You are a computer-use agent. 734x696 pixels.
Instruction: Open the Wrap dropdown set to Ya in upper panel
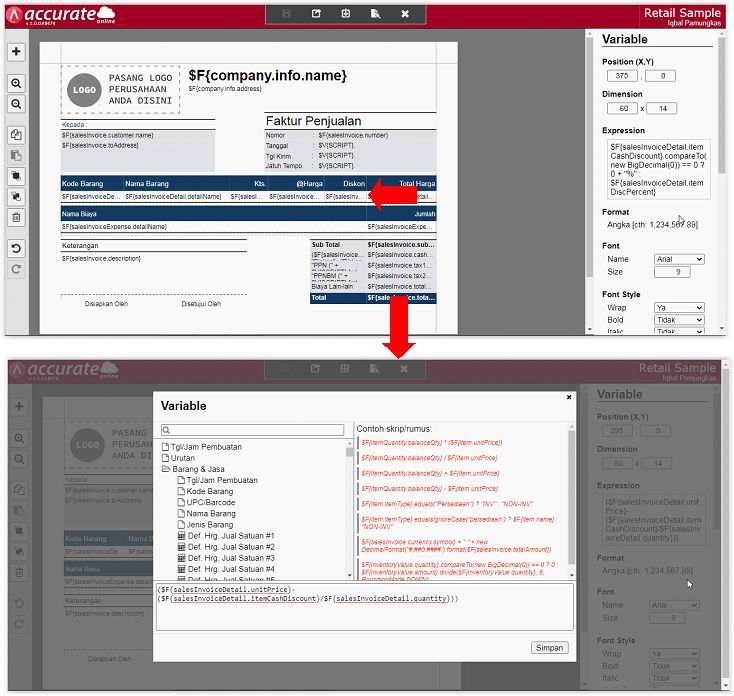[679, 308]
